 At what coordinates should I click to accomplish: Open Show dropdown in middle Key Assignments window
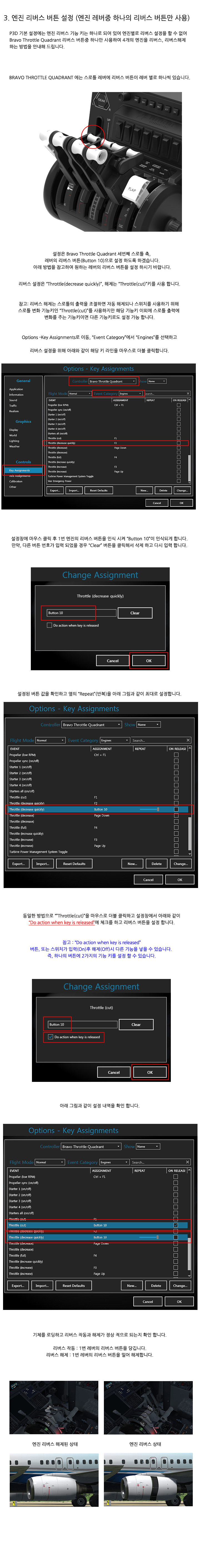[x=148, y=724]
